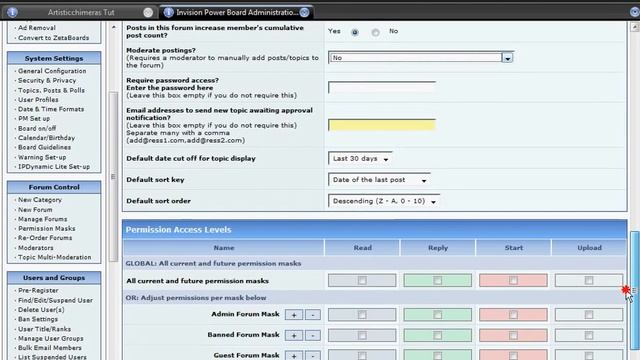Screen dimensions: 640x360
Task: Open Ban Settings link
Action: (x=38, y=319)
